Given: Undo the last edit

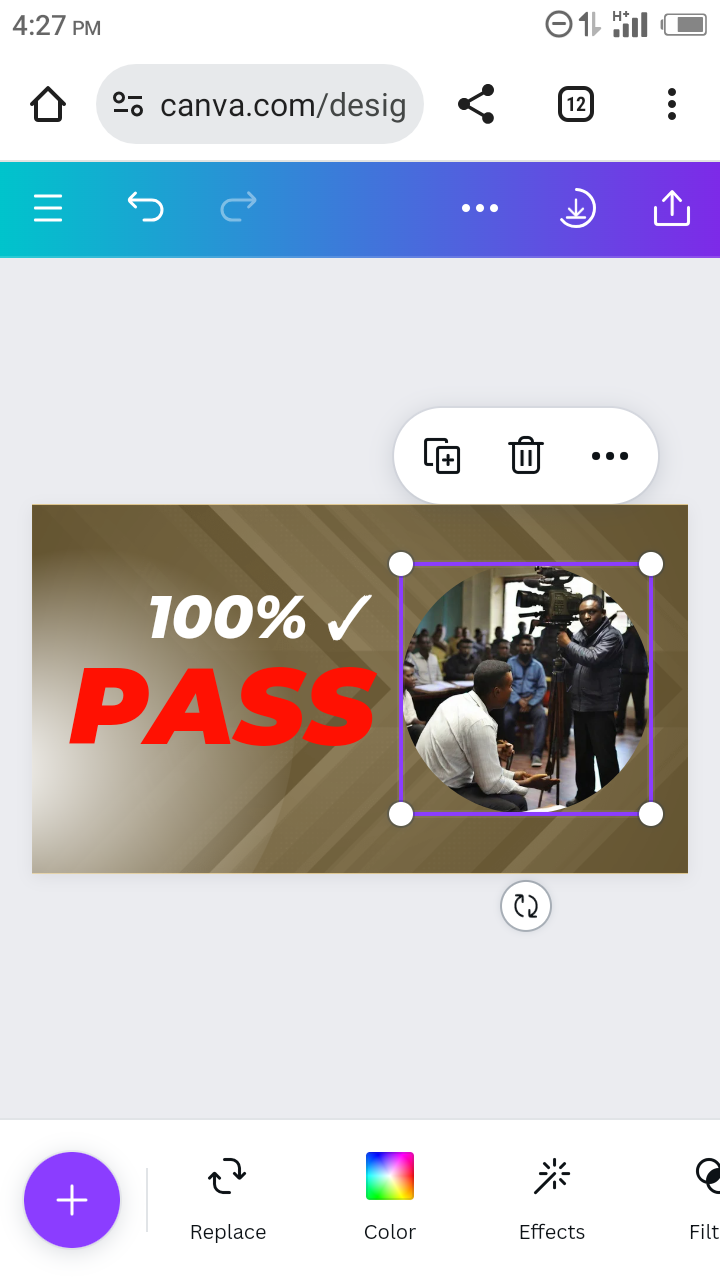Looking at the screenshot, I should pyautogui.click(x=145, y=207).
